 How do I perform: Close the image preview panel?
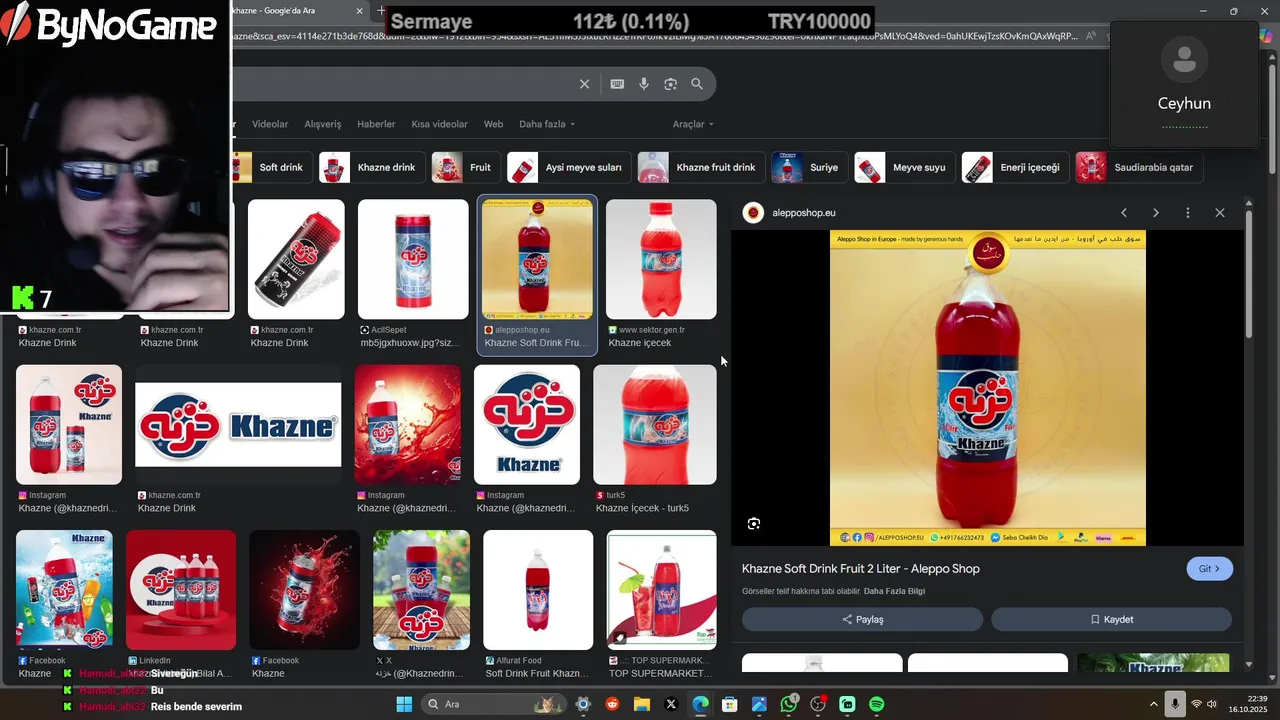(x=1220, y=213)
